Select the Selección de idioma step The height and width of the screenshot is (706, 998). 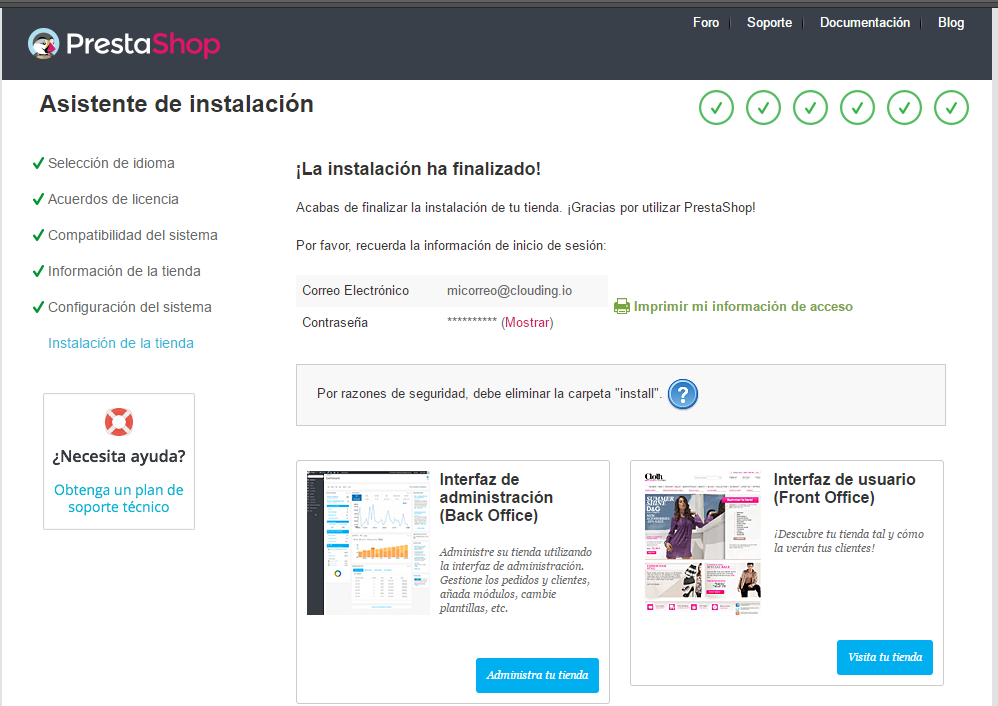(x=111, y=163)
